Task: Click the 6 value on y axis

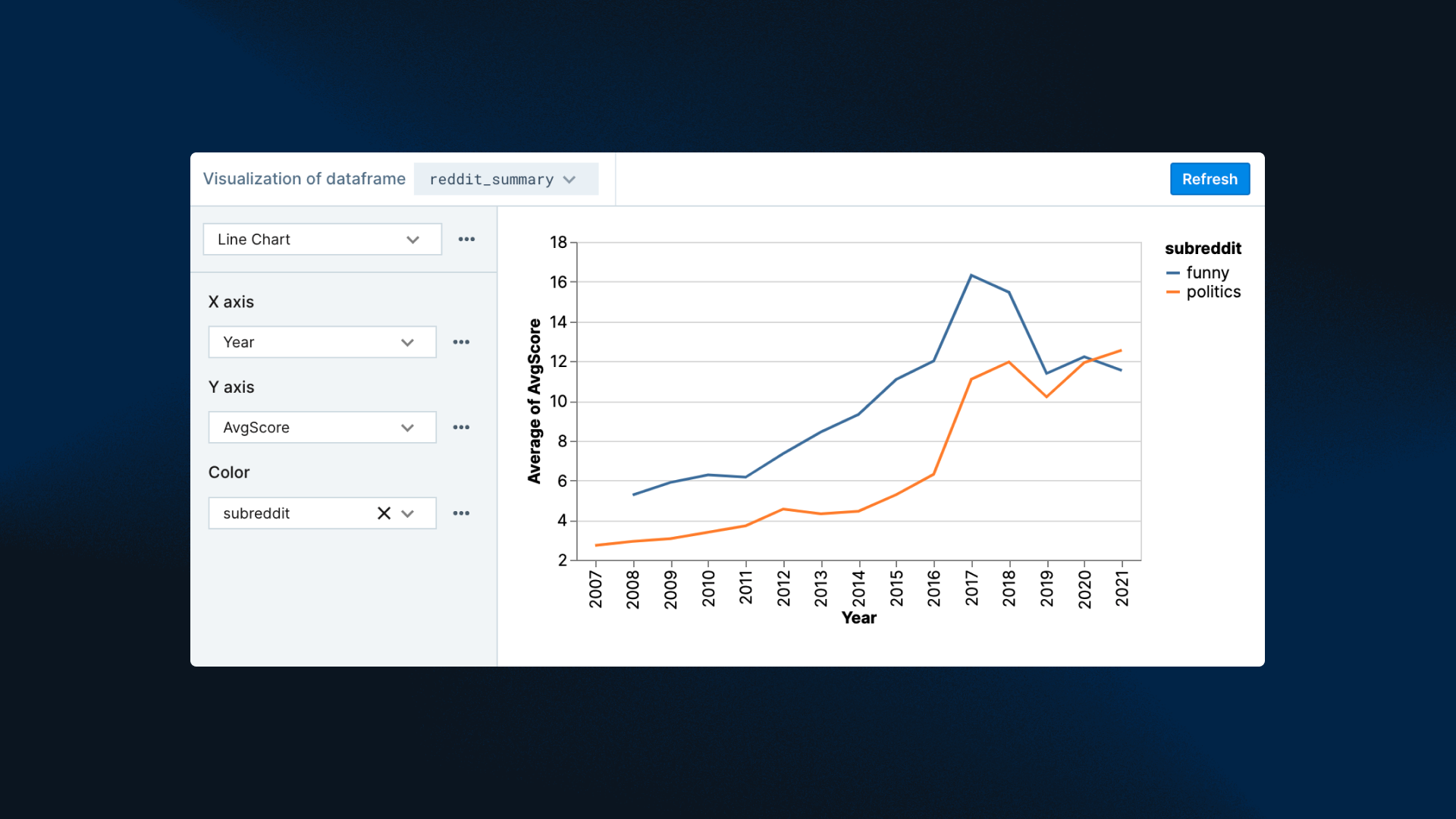Action: tap(563, 481)
